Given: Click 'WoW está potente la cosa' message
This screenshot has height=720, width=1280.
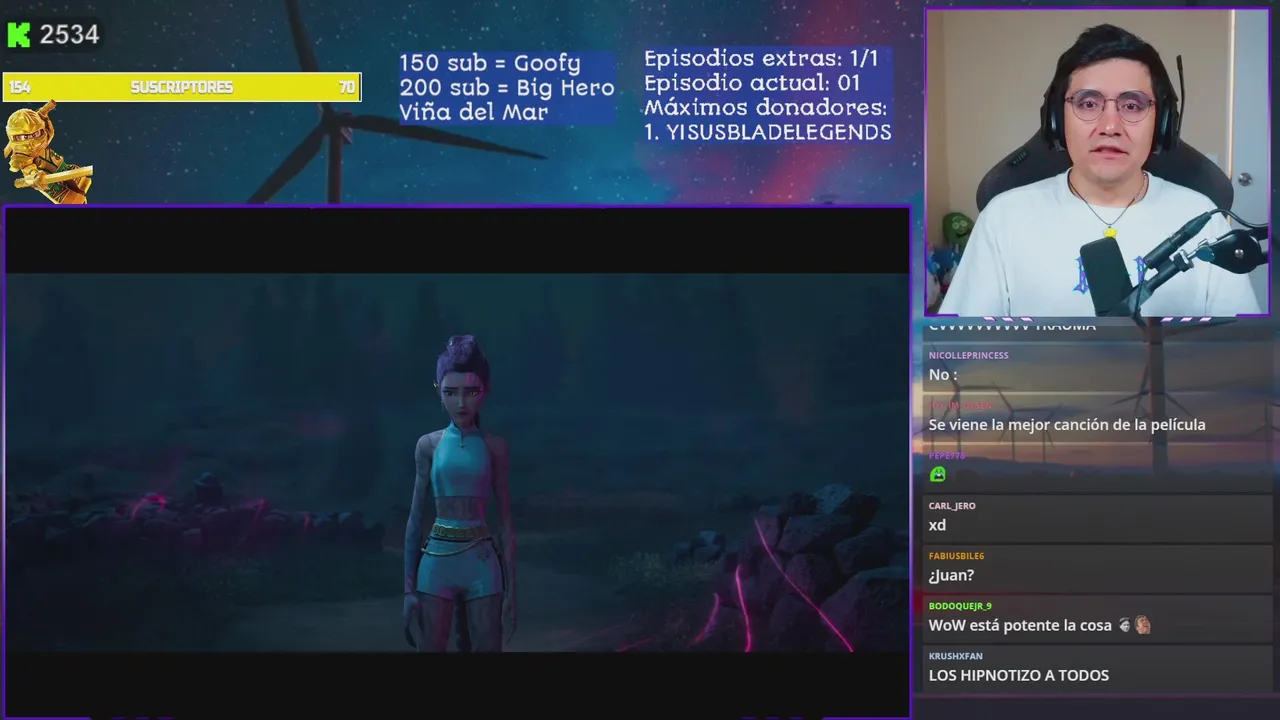Looking at the screenshot, I should coord(1020,625).
